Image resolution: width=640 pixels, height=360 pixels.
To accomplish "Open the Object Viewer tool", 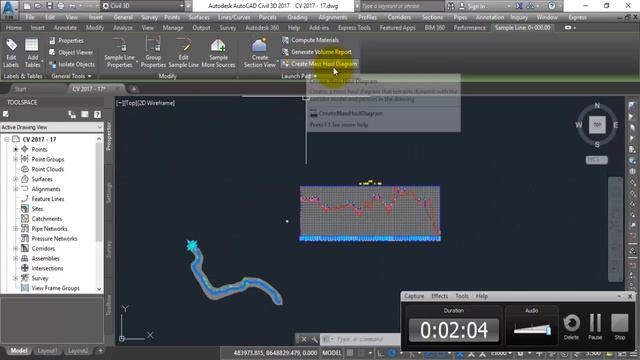I will click(x=71, y=53).
